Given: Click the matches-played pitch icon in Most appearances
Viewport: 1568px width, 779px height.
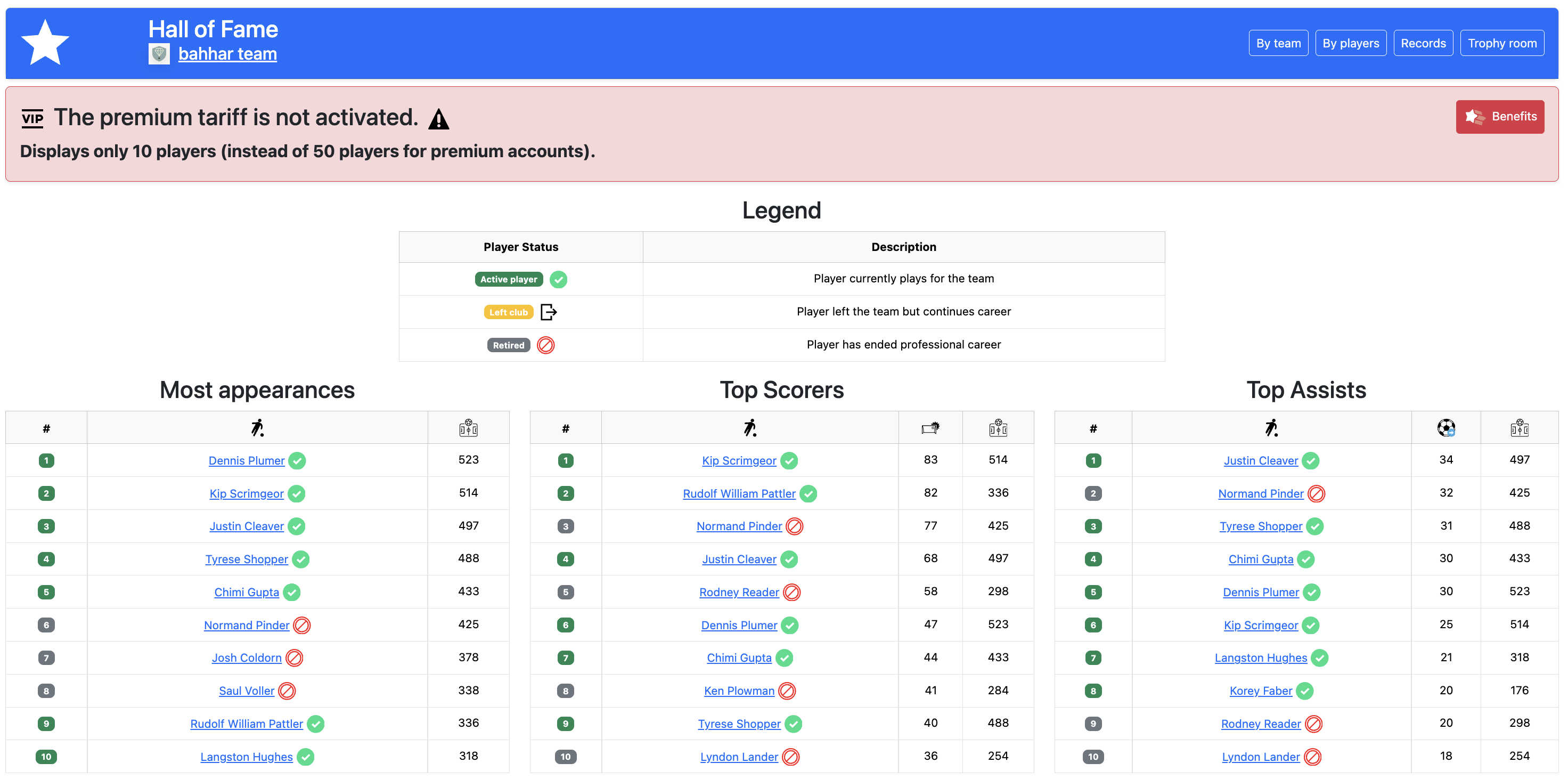Looking at the screenshot, I should click(468, 428).
